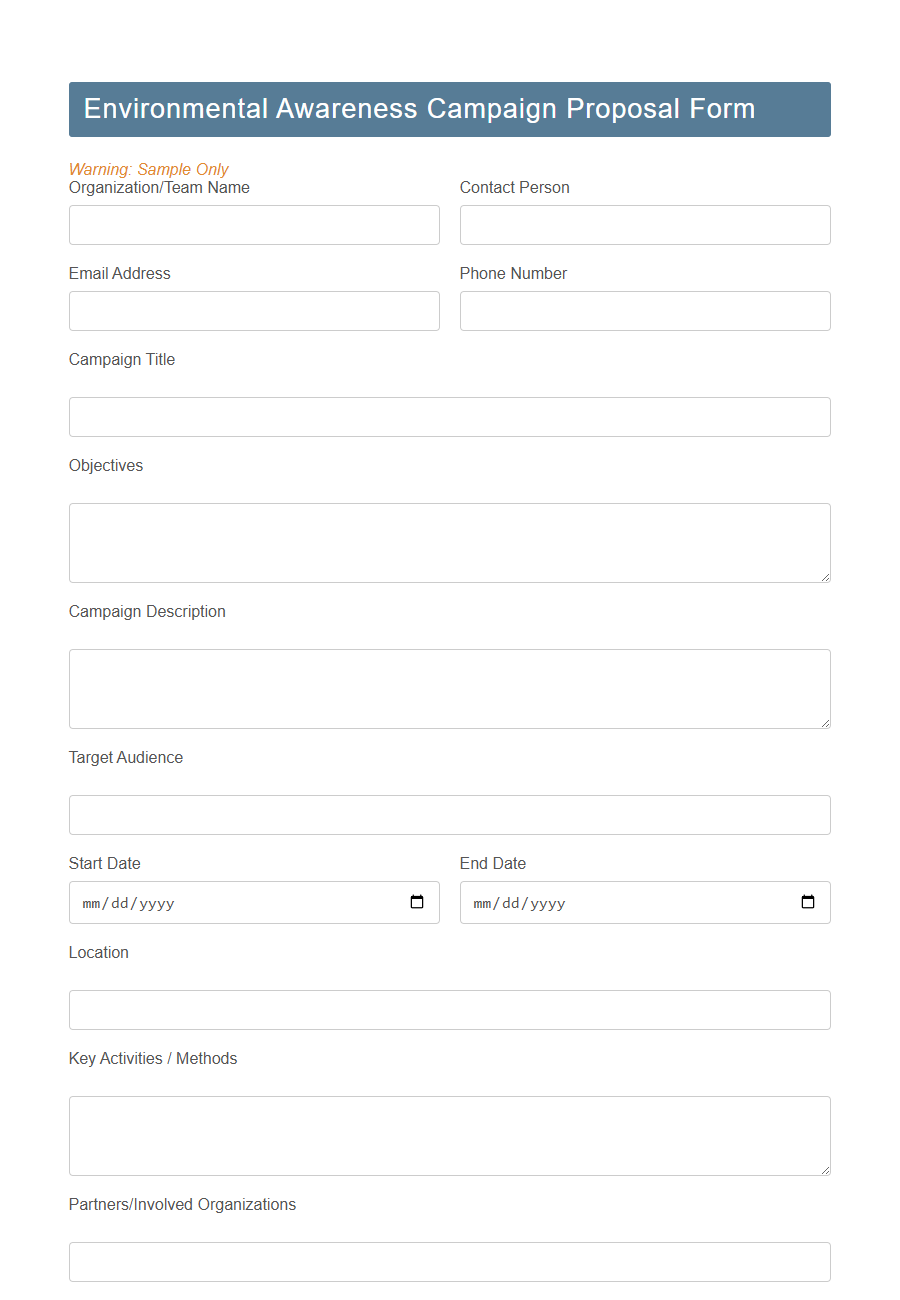900x1300 pixels.
Task: Select the year segment of Start Date
Action: coord(155,902)
